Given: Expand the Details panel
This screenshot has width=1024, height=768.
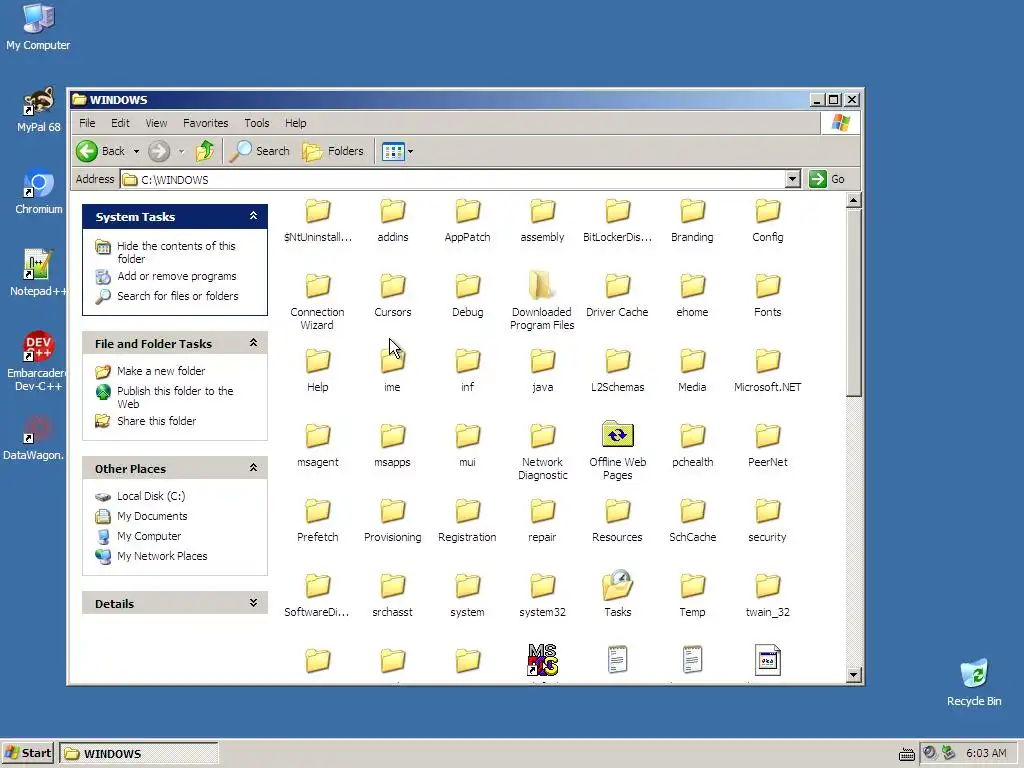Looking at the screenshot, I should pos(253,603).
